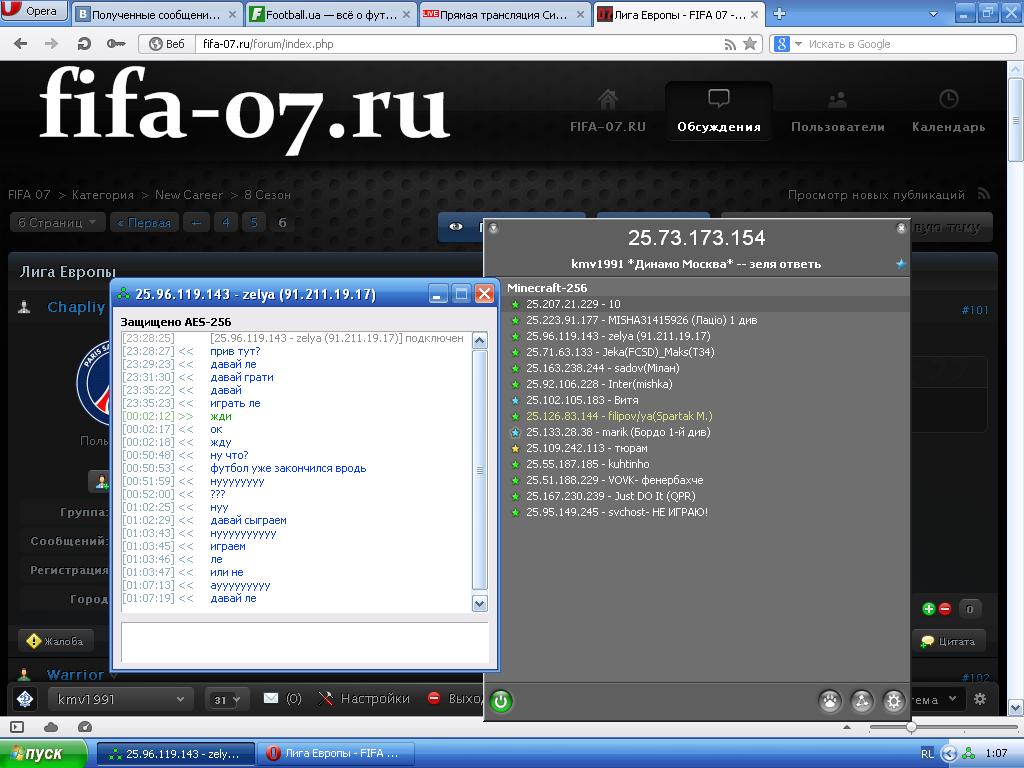Viewport: 1024px width, 768px height.
Task: Switch to Полученные сообщения tab
Action: (156, 14)
